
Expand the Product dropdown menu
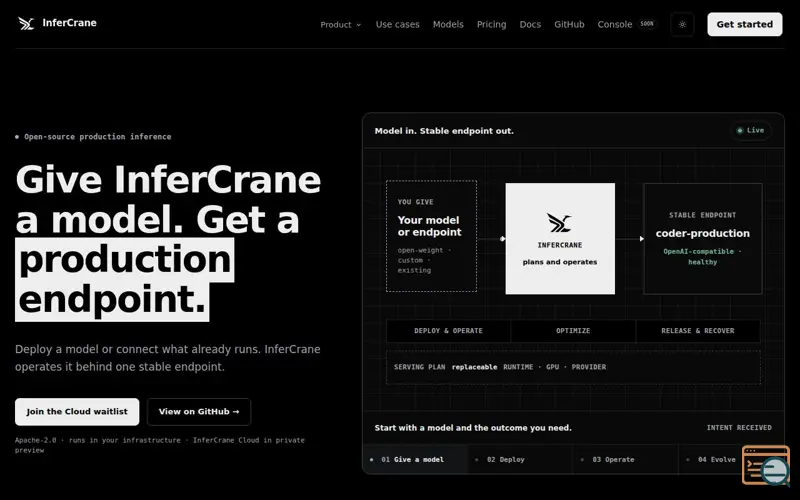pyautogui.click(x=340, y=24)
